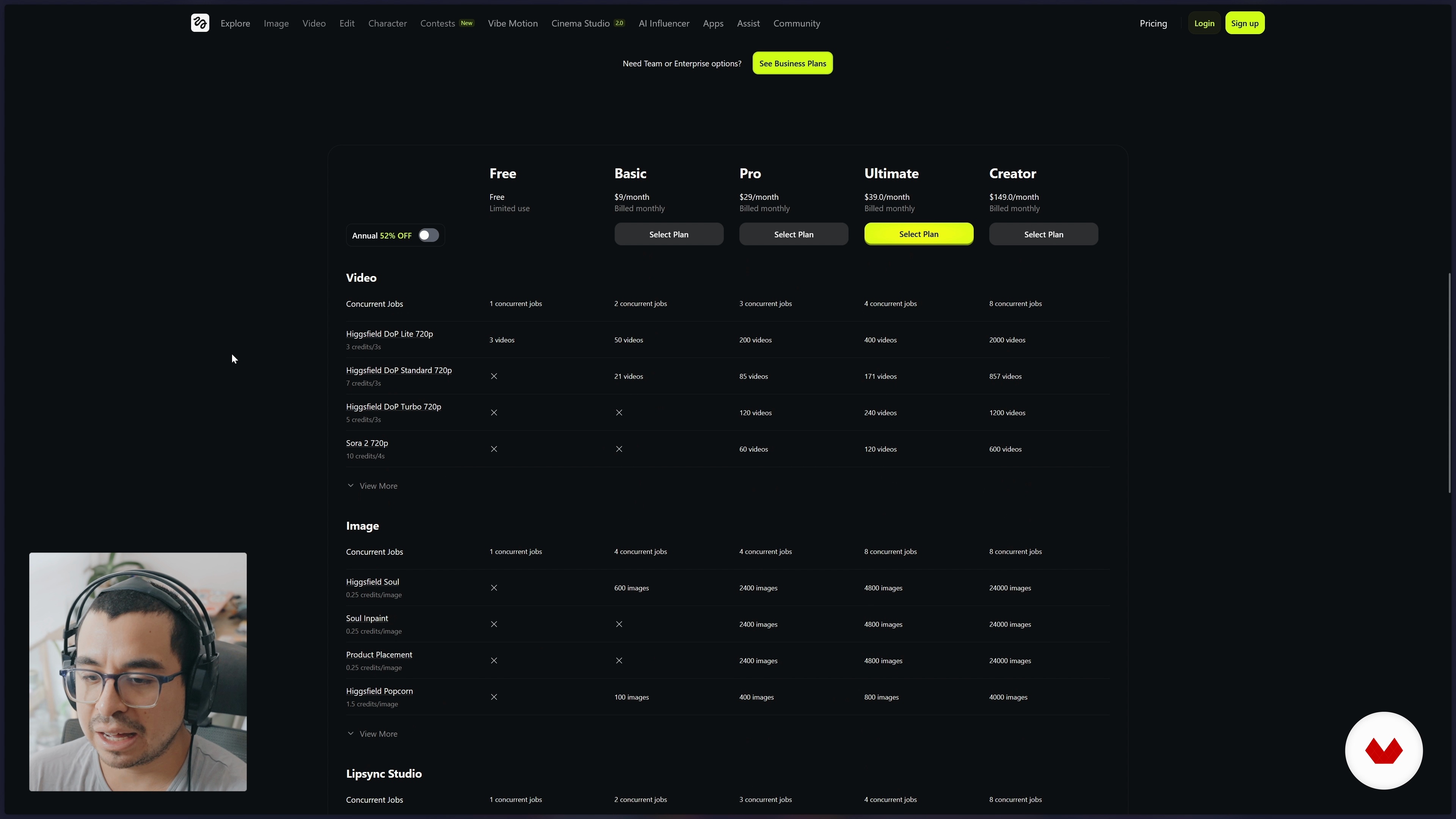Open the Soul Inpaint link
This screenshot has width=1456, height=819.
pyautogui.click(x=367, y=618)
